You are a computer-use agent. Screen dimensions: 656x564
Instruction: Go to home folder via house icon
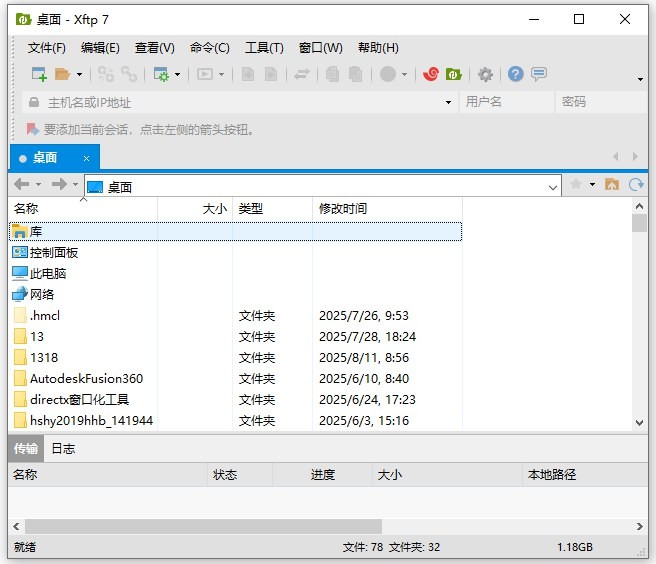(x=612, y=184)
